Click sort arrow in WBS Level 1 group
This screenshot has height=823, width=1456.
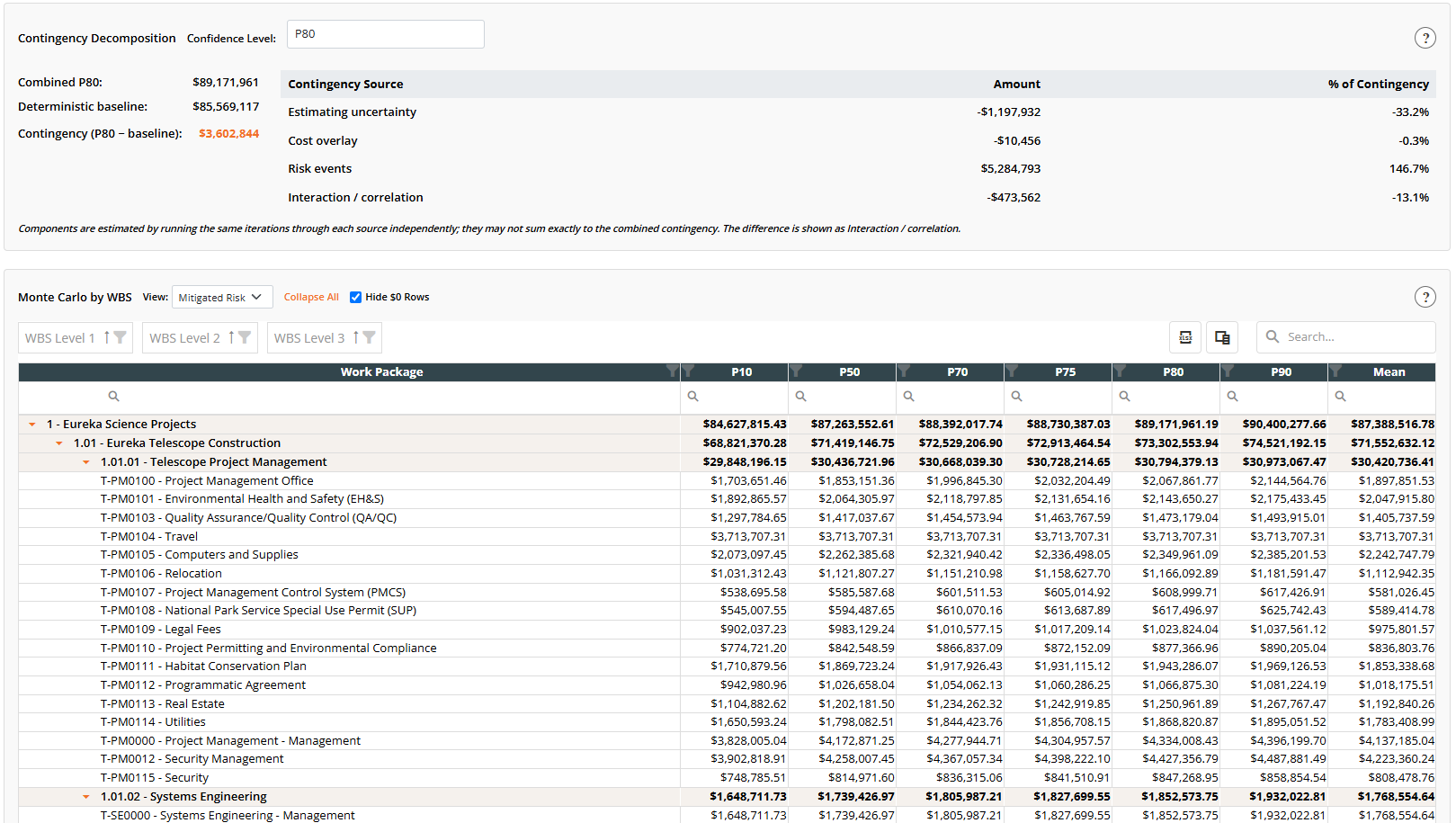[106, 337]
